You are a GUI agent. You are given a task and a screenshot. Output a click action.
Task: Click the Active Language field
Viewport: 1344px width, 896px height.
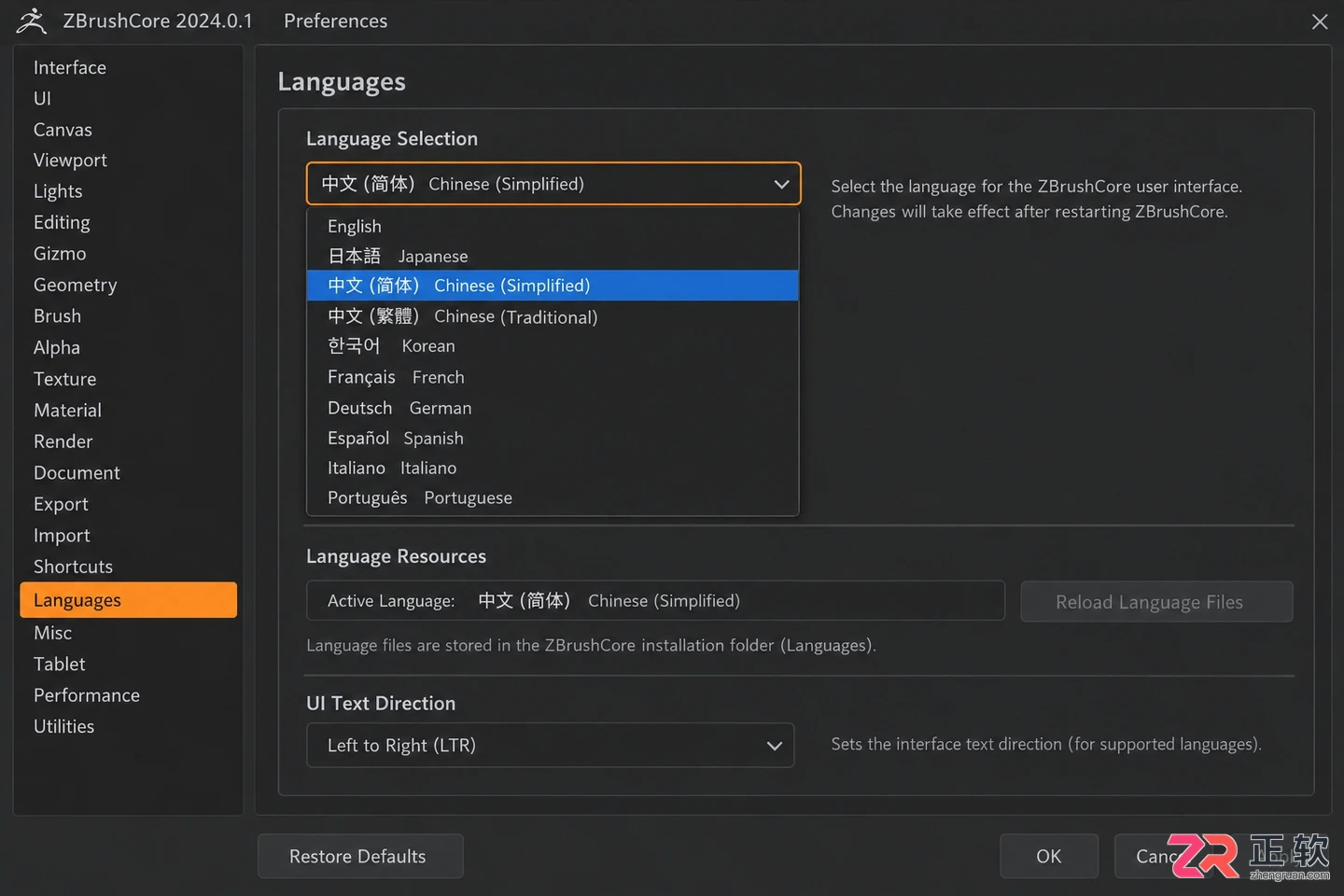pos(655,601)
